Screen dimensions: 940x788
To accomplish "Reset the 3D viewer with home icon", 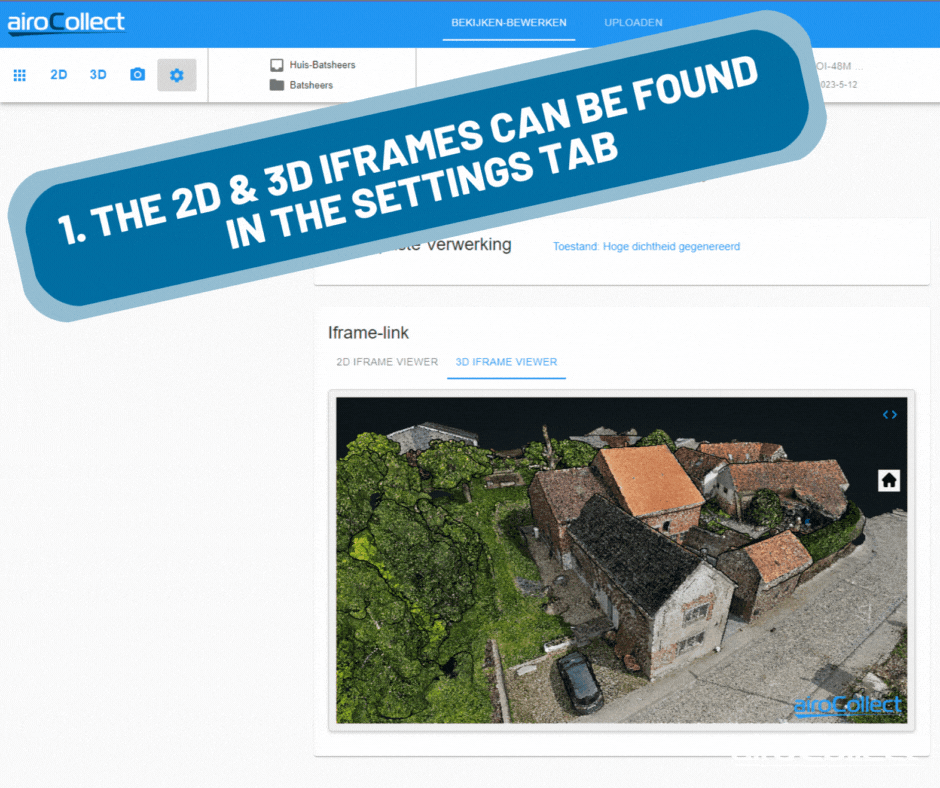I will click(x=889, y=480).
